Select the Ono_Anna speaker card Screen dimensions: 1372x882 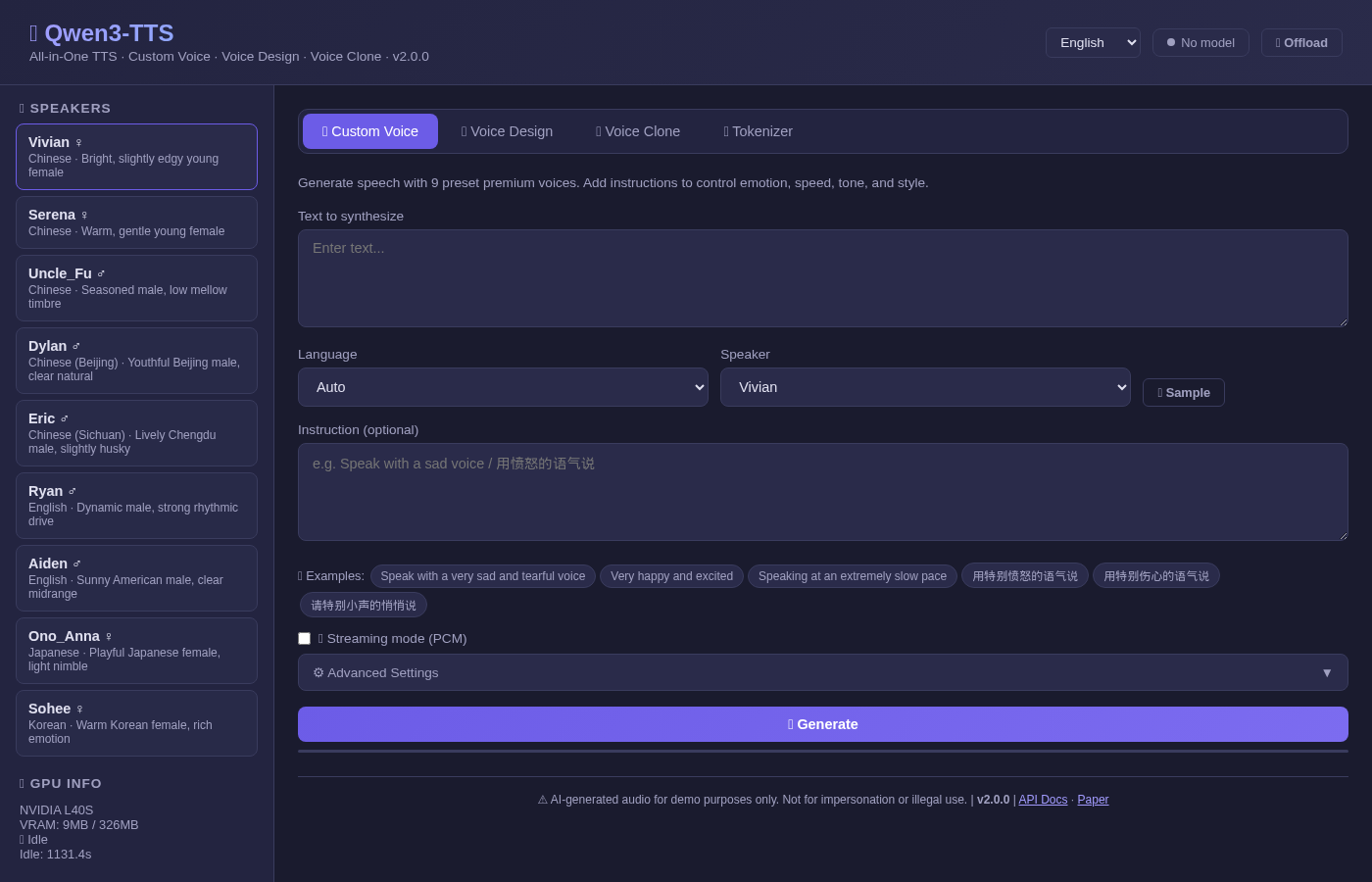[x=136, y=651]
